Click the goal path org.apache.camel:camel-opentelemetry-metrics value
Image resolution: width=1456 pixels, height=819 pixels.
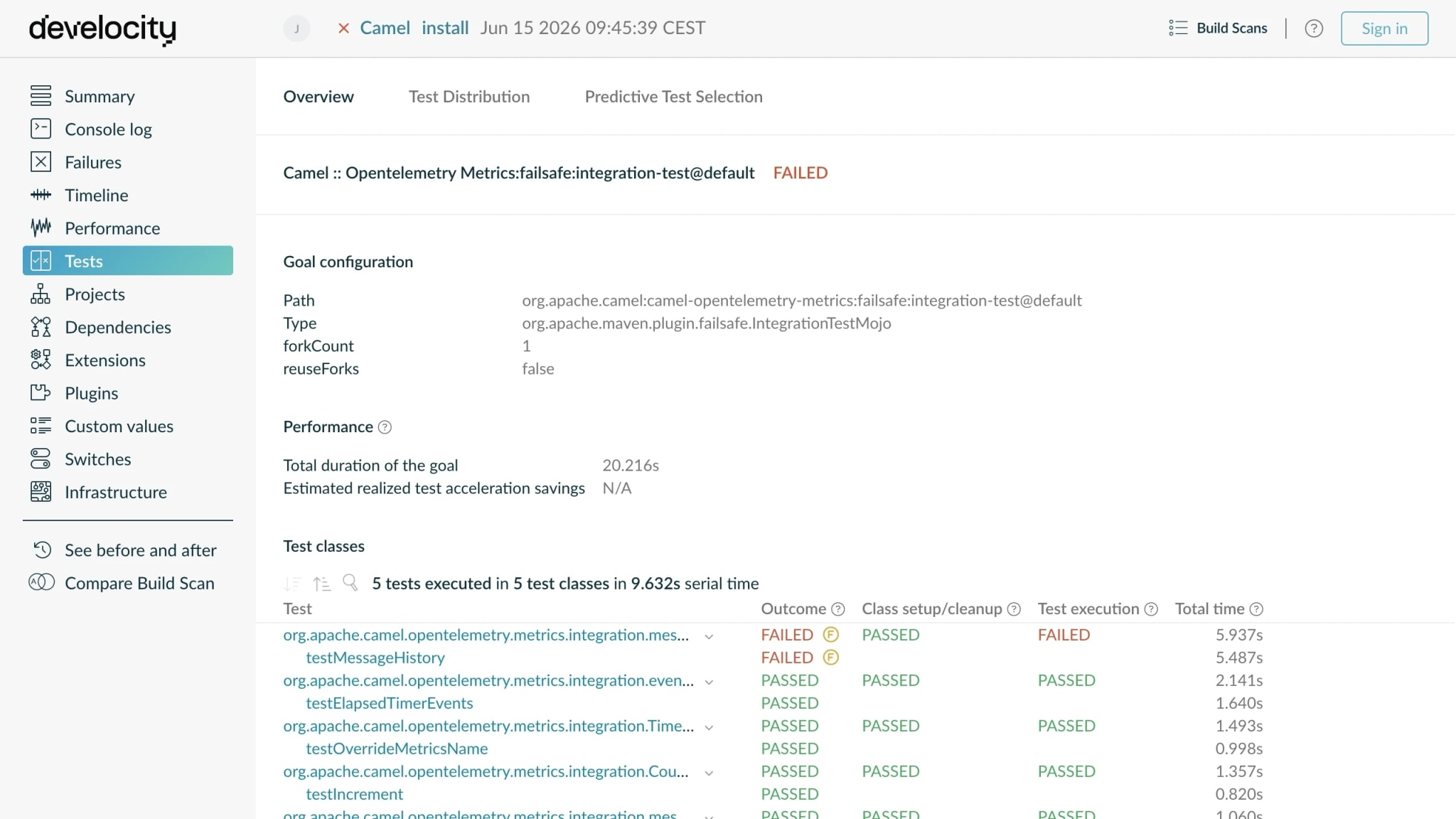point(802,300)
